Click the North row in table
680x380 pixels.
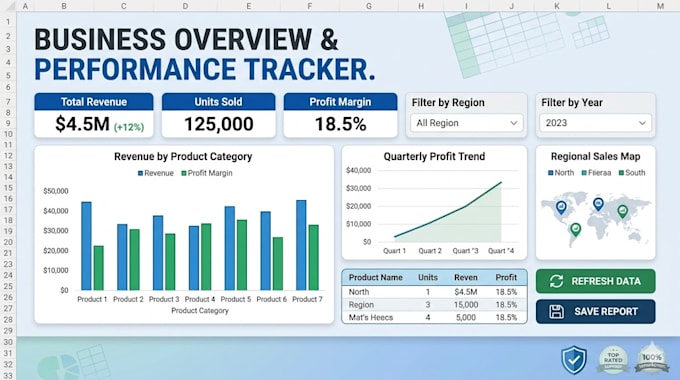tap(434, 292)
